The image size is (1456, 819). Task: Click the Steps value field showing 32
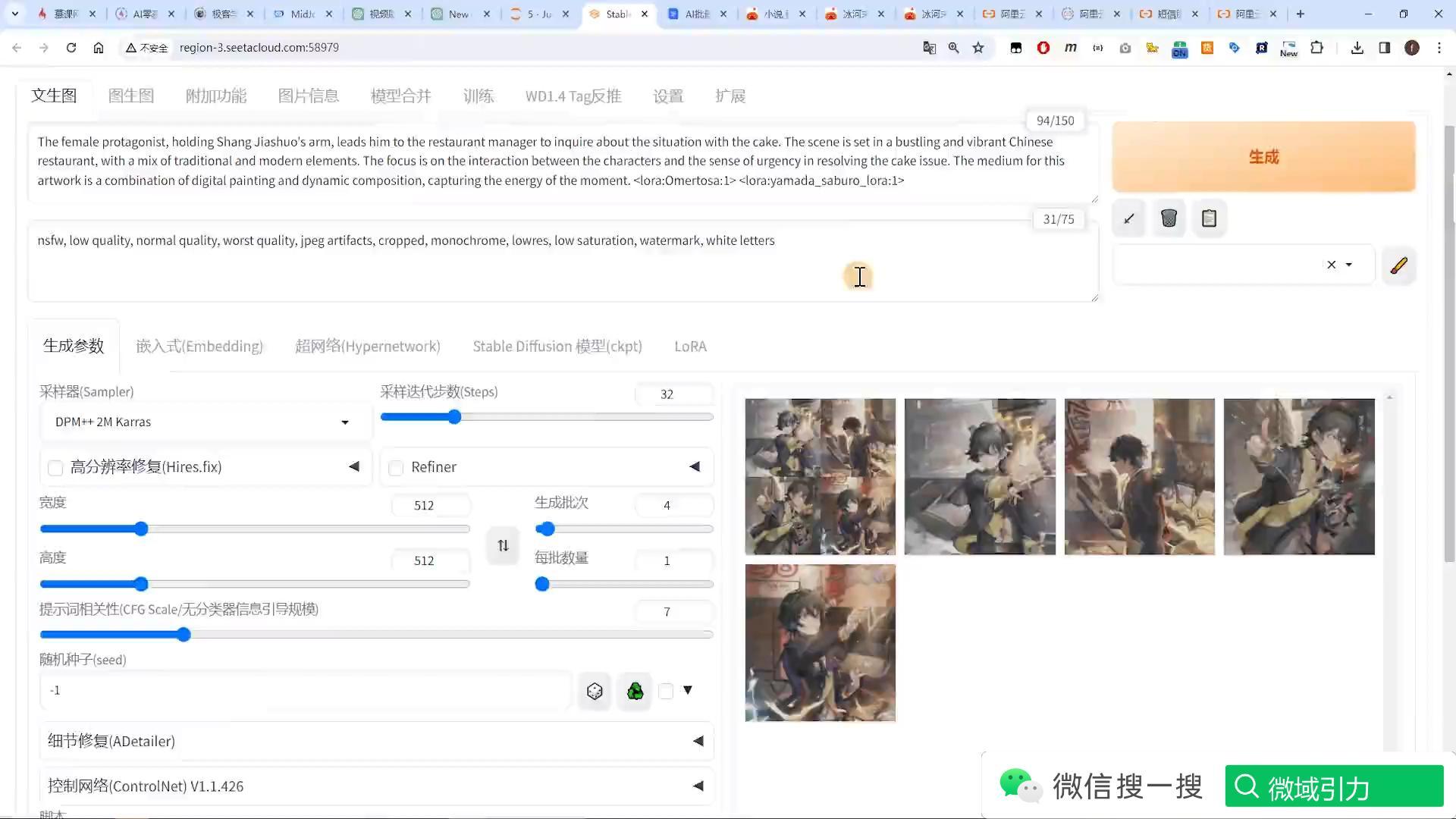tap(673, 394)
